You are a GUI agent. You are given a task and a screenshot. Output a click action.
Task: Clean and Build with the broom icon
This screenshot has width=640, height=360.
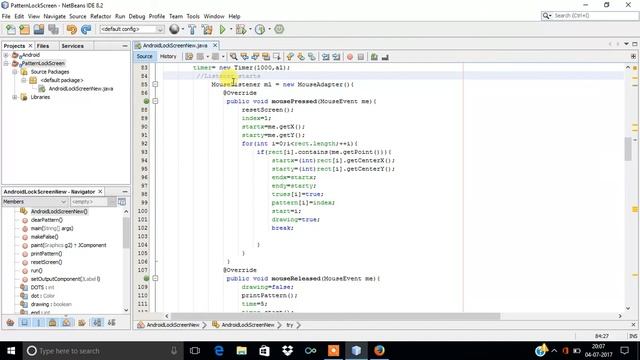[207, 29]
